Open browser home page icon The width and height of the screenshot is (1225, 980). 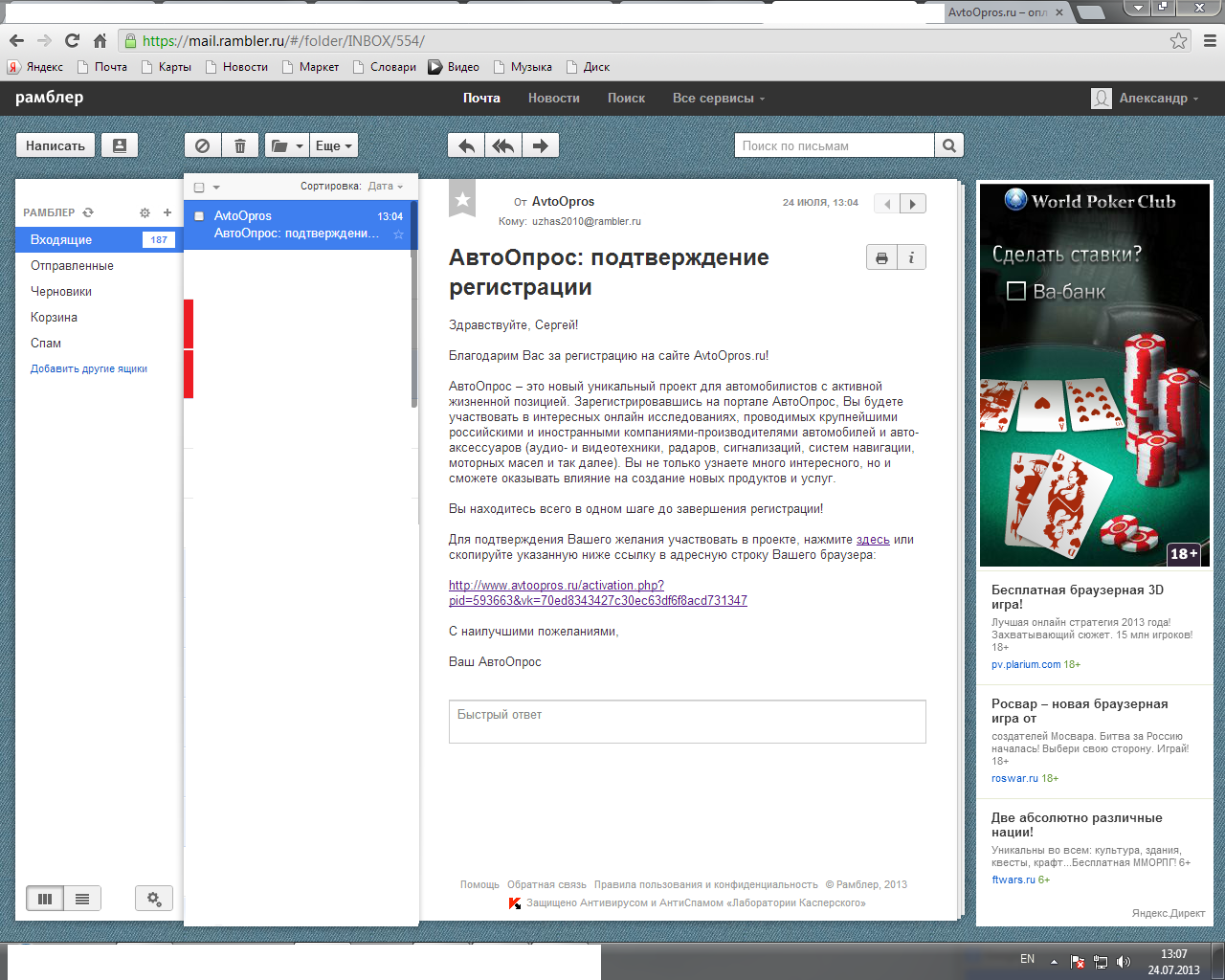[100, 40]
